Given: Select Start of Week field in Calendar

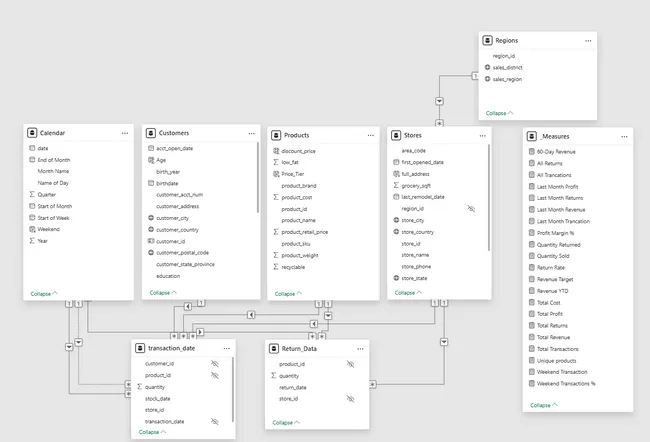Looking at the screenshot, I should [53, 218].
